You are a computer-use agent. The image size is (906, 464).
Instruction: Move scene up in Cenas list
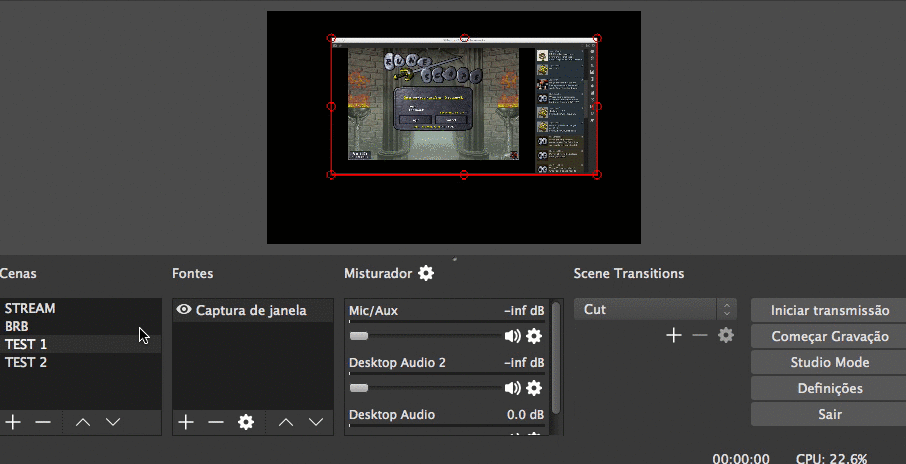(x=83, y=422)
